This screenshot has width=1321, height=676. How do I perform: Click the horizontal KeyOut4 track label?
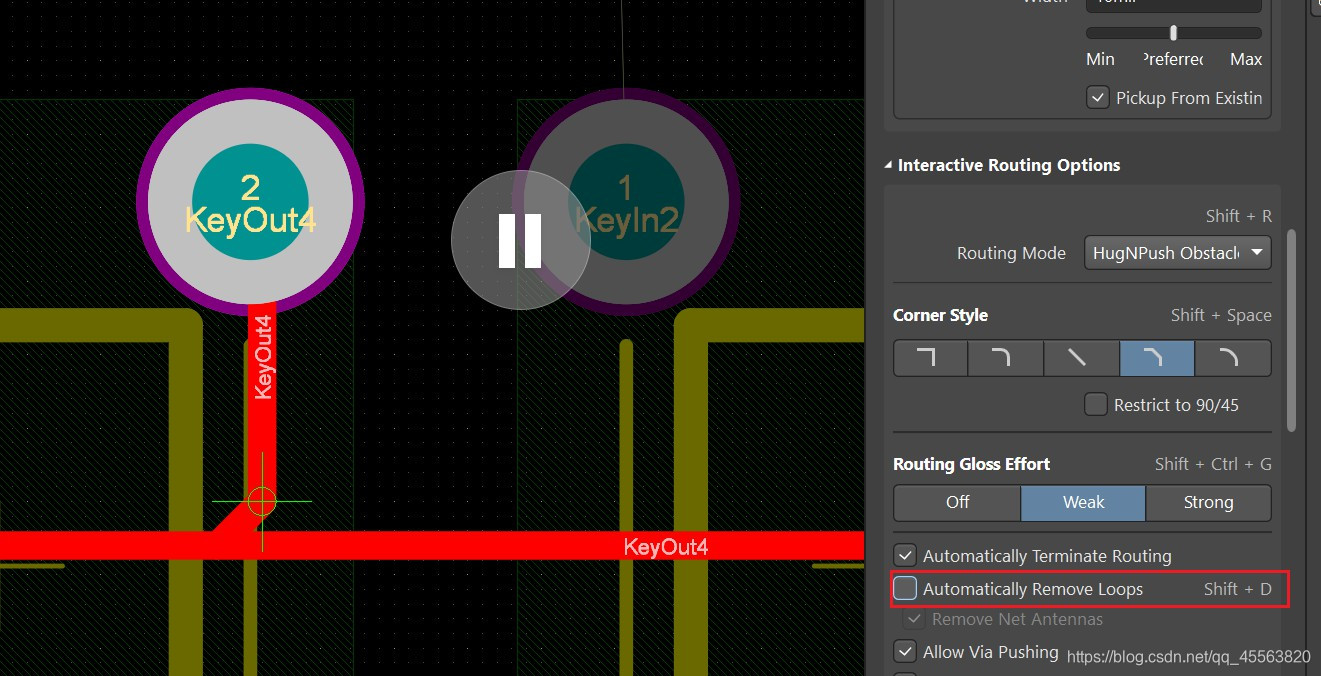[665, 547]
